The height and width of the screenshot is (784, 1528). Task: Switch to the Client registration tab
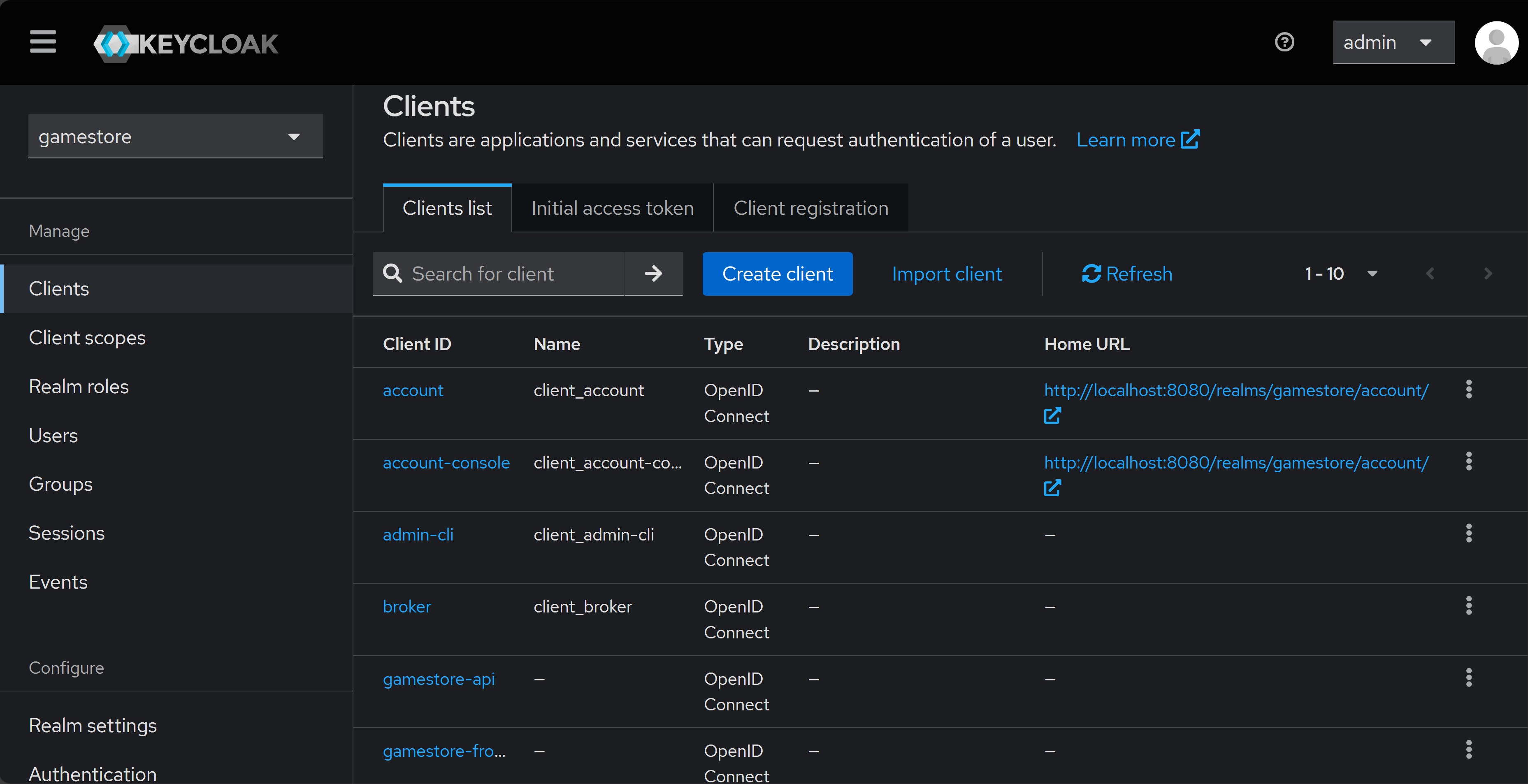811,208
